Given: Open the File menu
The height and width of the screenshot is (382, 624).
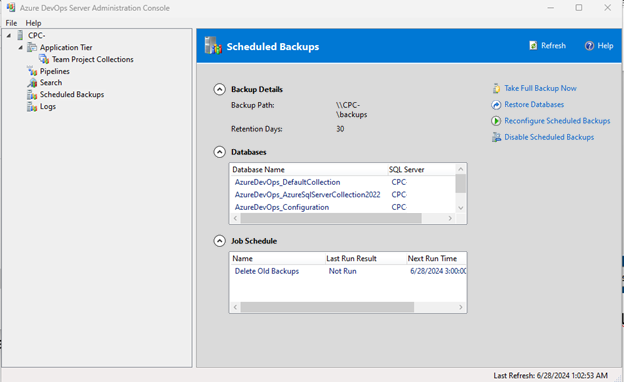Looking at the screenshot, I should tap(11, 23).
